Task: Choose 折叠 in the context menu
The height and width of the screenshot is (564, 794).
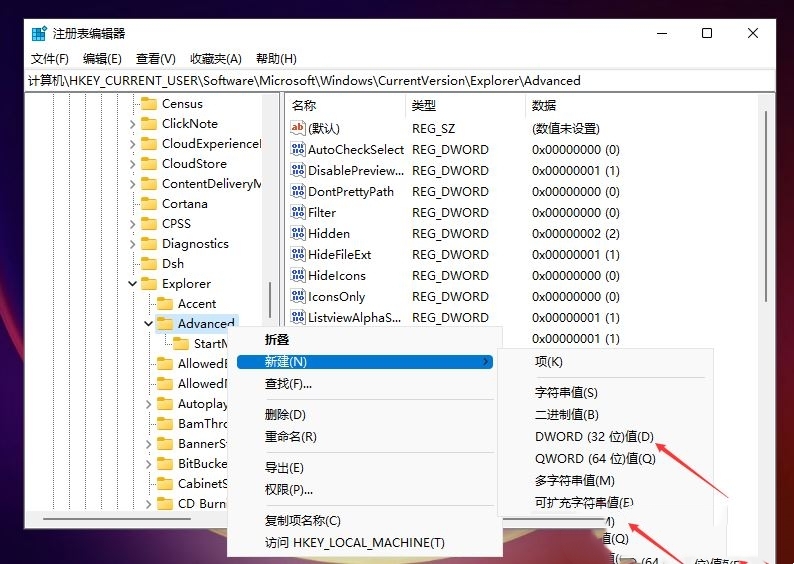Action: [365, 340]
